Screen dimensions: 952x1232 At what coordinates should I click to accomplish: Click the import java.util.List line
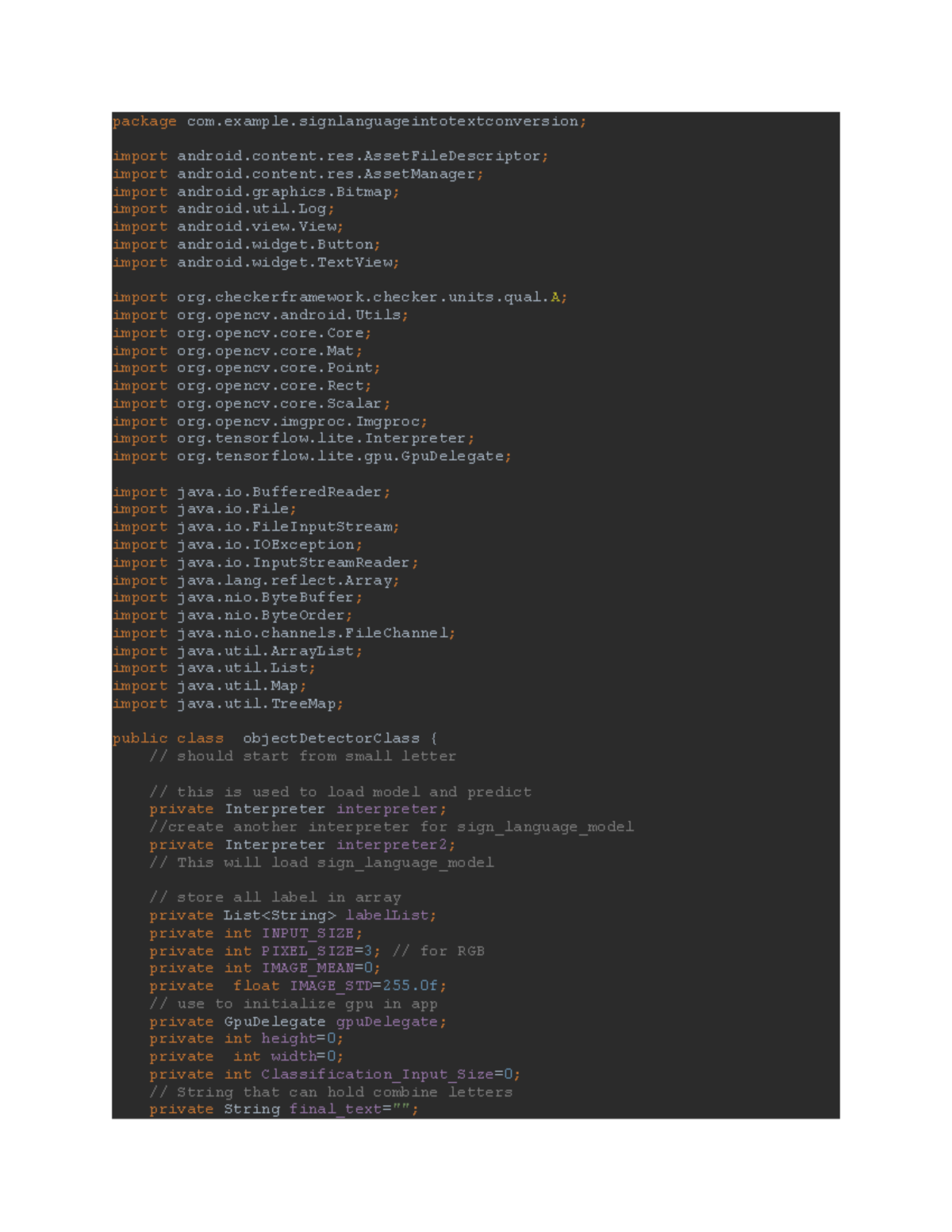[213, 668]
